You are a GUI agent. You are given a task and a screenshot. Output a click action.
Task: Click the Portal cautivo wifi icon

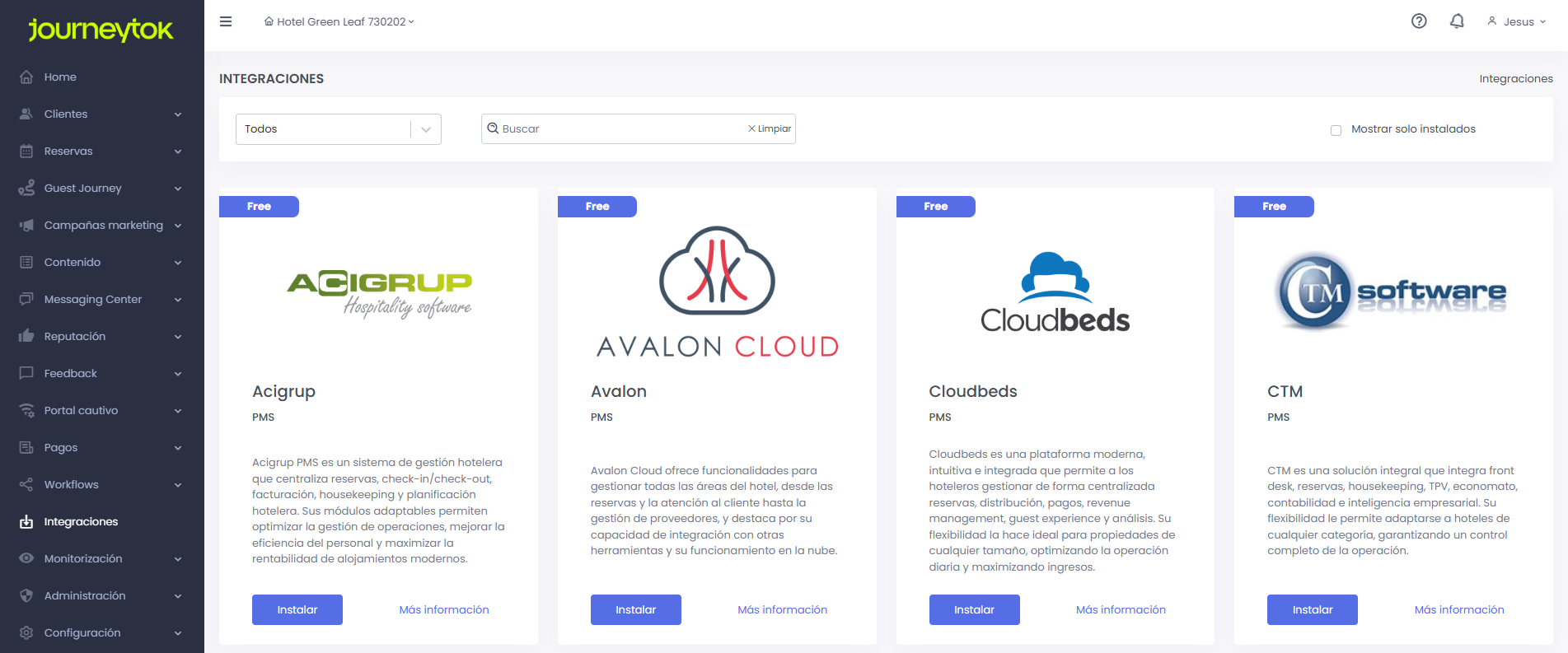[26, 410]
